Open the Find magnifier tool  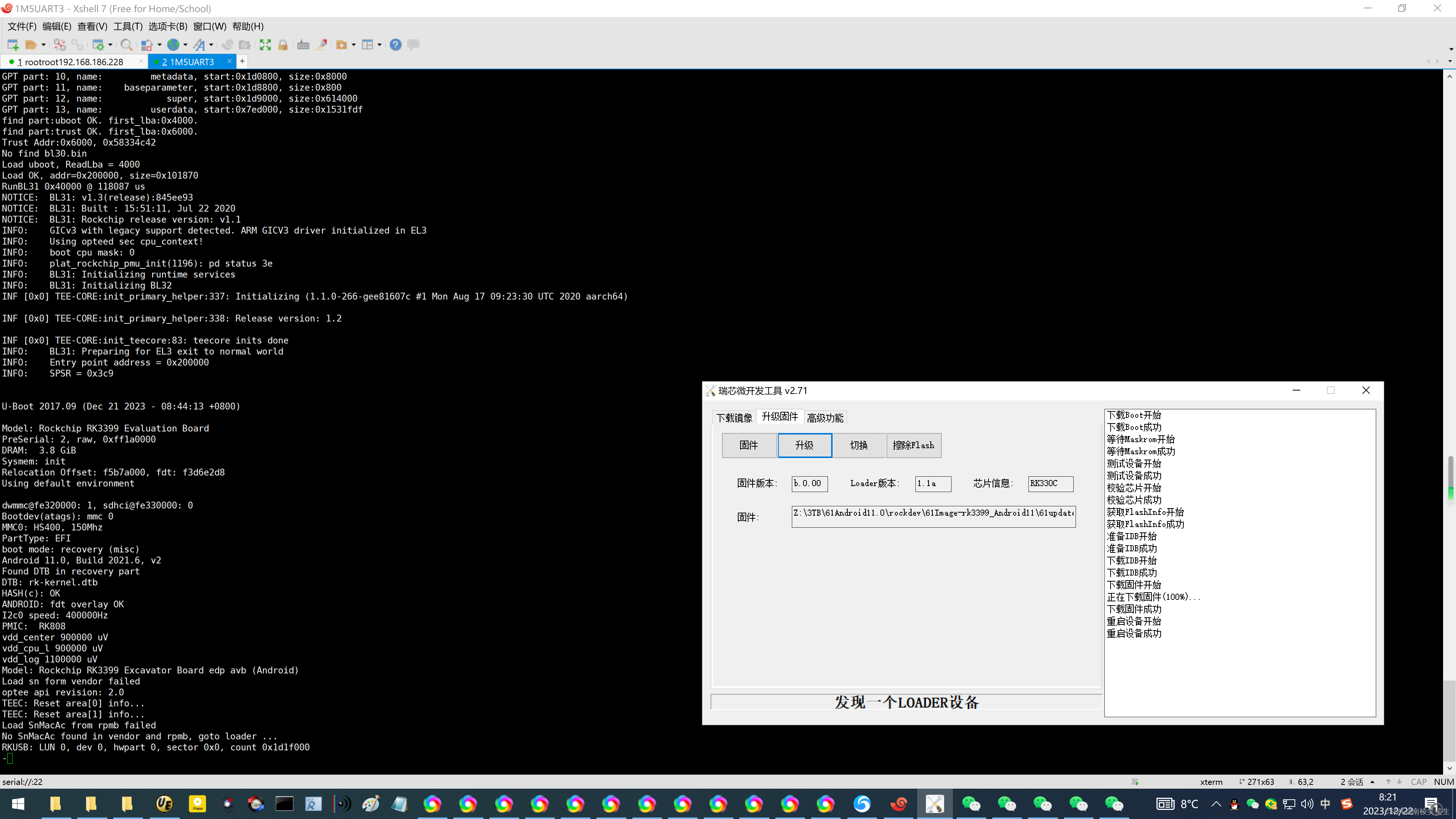(x=127, y=45)
